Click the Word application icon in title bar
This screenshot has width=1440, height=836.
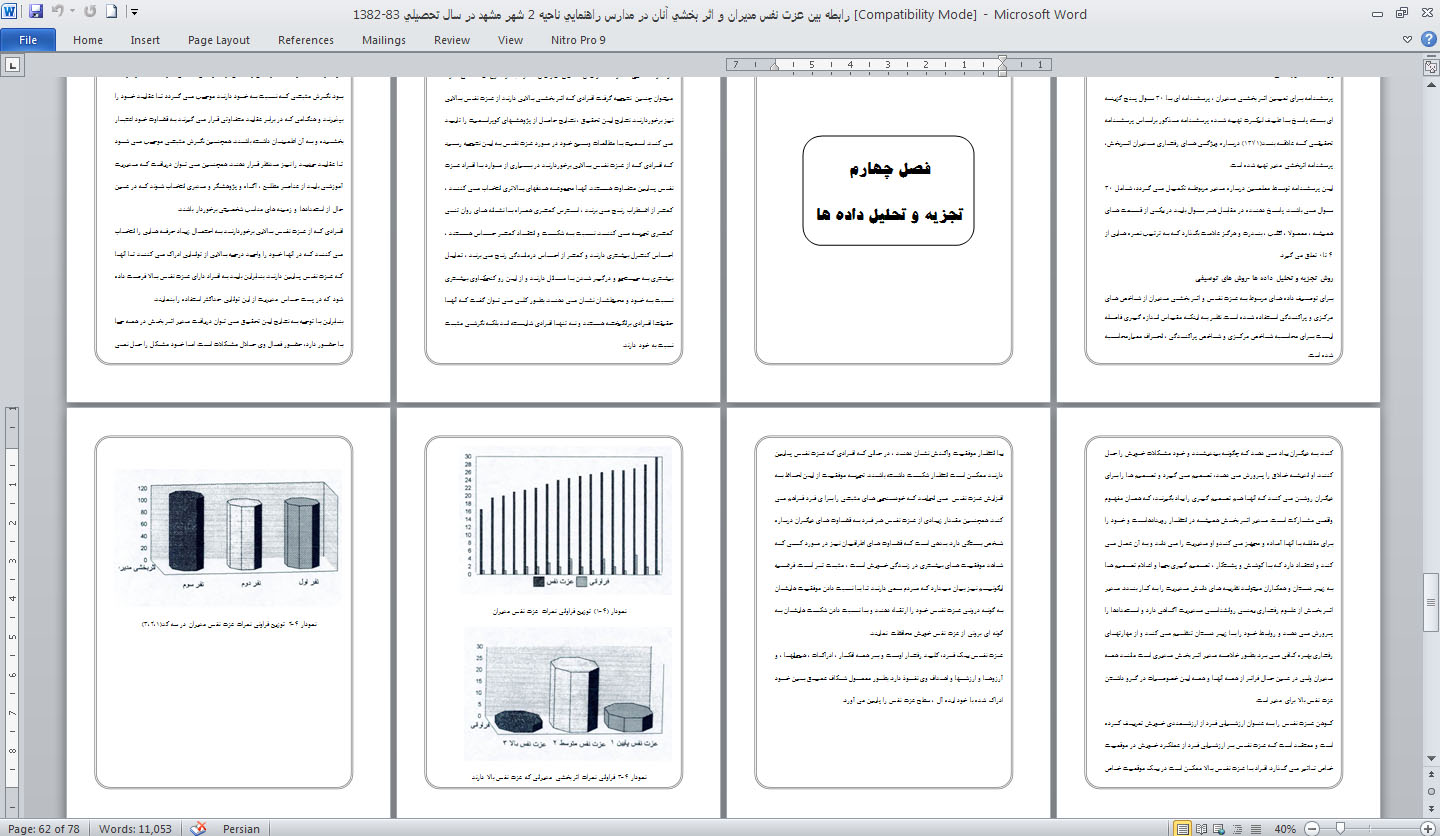click(x=11, y=13)
